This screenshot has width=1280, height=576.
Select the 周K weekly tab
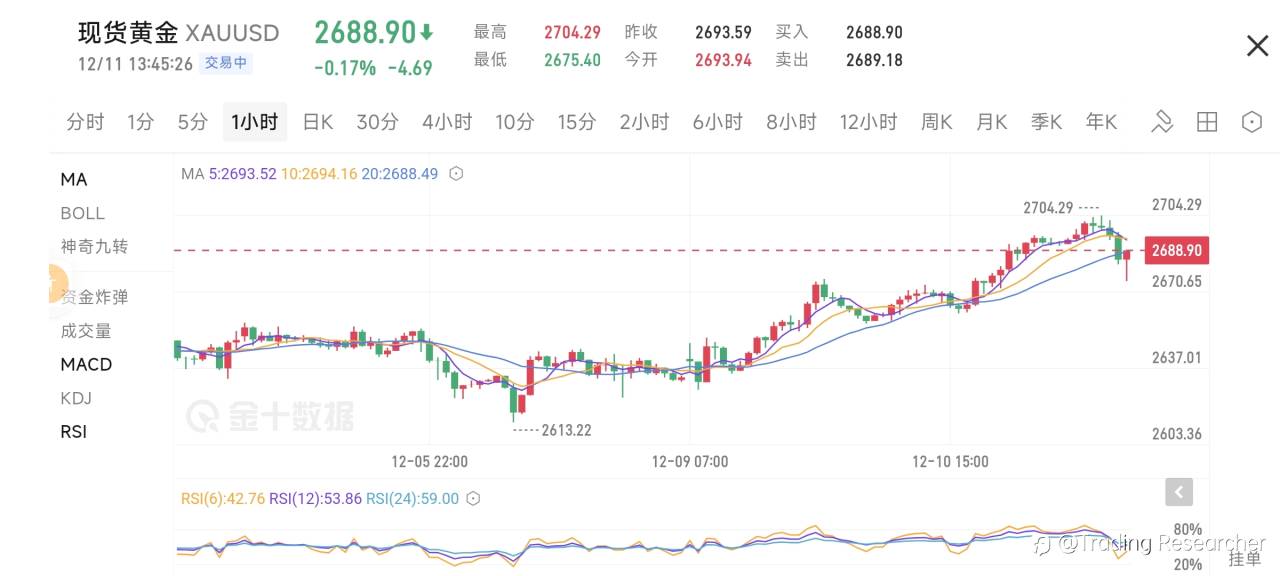(936, 122)
